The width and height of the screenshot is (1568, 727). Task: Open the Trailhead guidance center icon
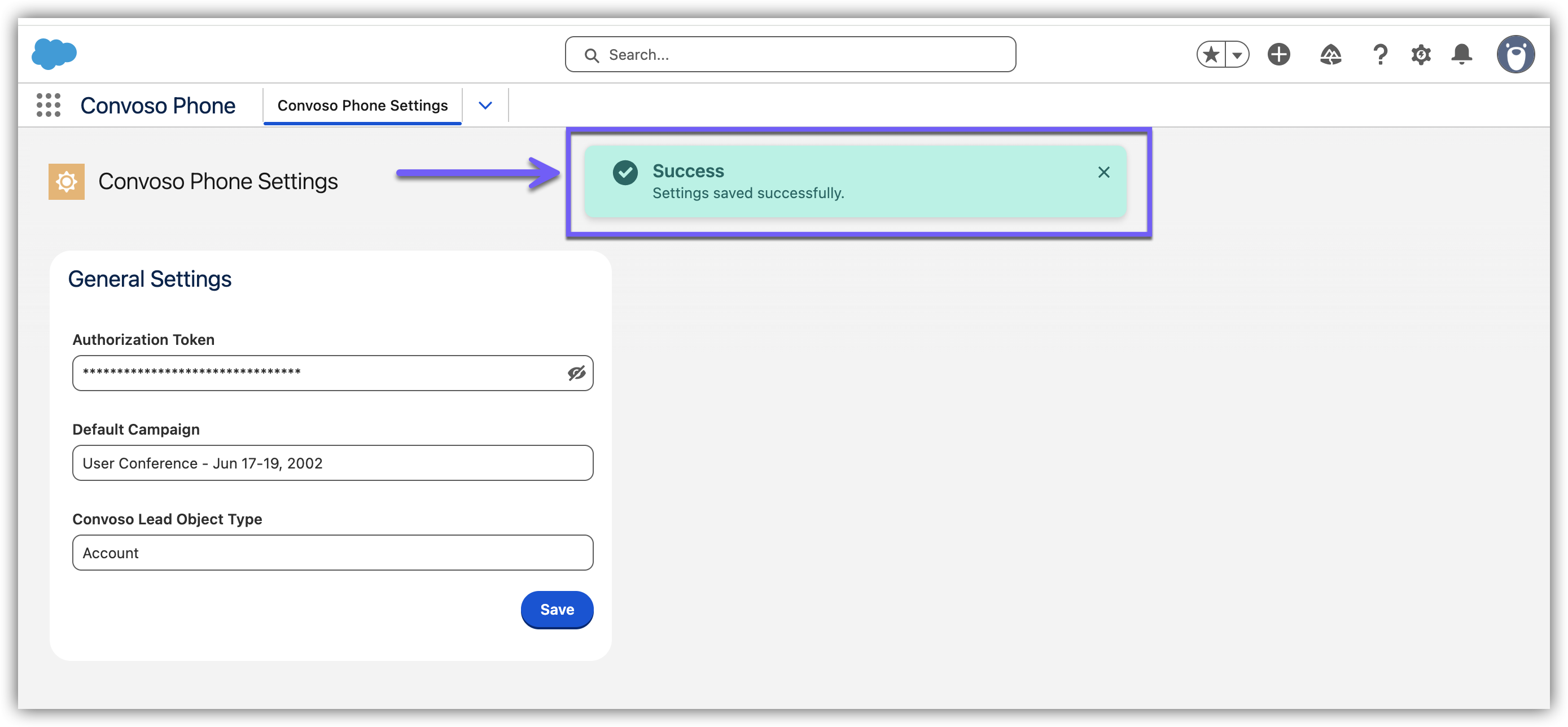pyautogui.click(x=1330, y=55)
